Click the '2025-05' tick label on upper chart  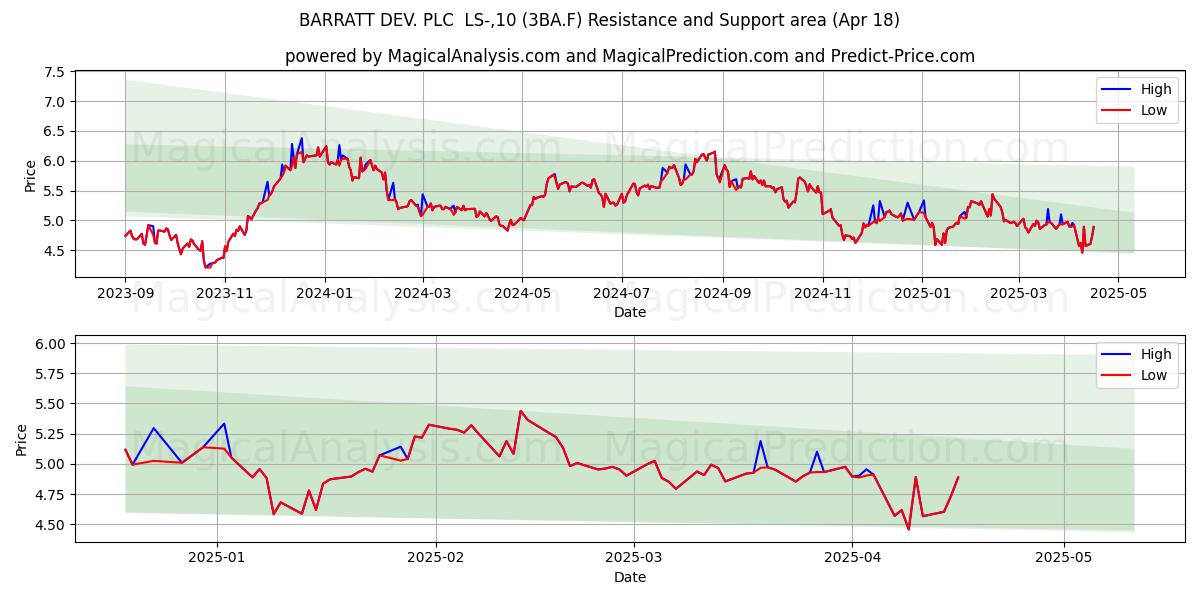pos(1118,293)
